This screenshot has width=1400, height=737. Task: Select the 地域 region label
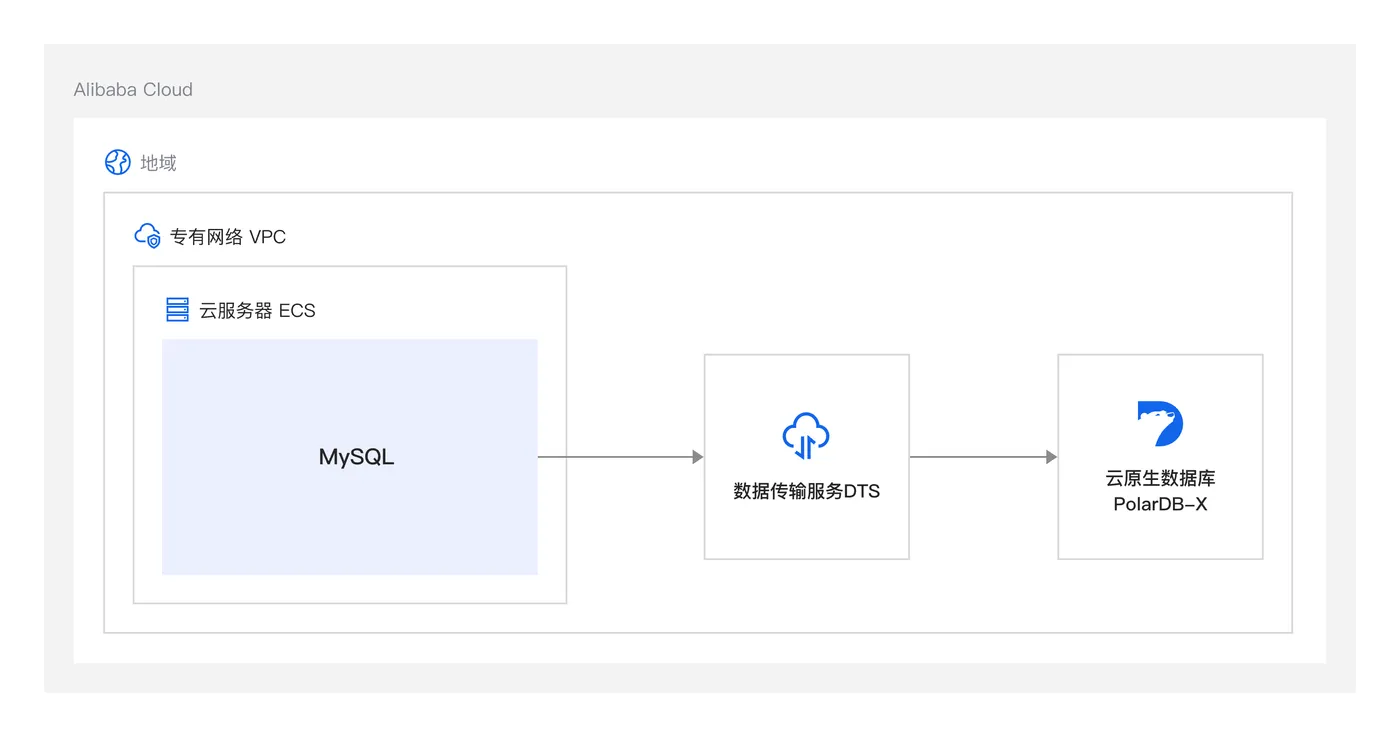[x=158, y=163]
